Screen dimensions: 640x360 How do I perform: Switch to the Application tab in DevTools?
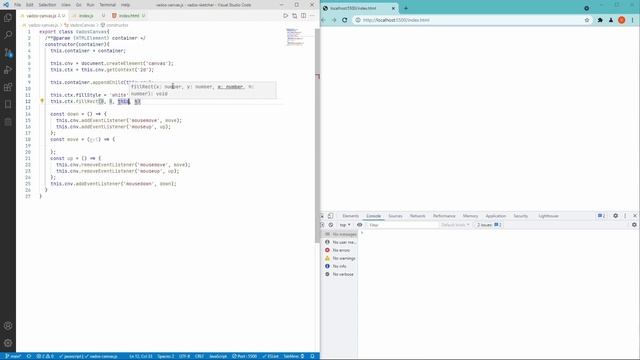coord(496,216)
